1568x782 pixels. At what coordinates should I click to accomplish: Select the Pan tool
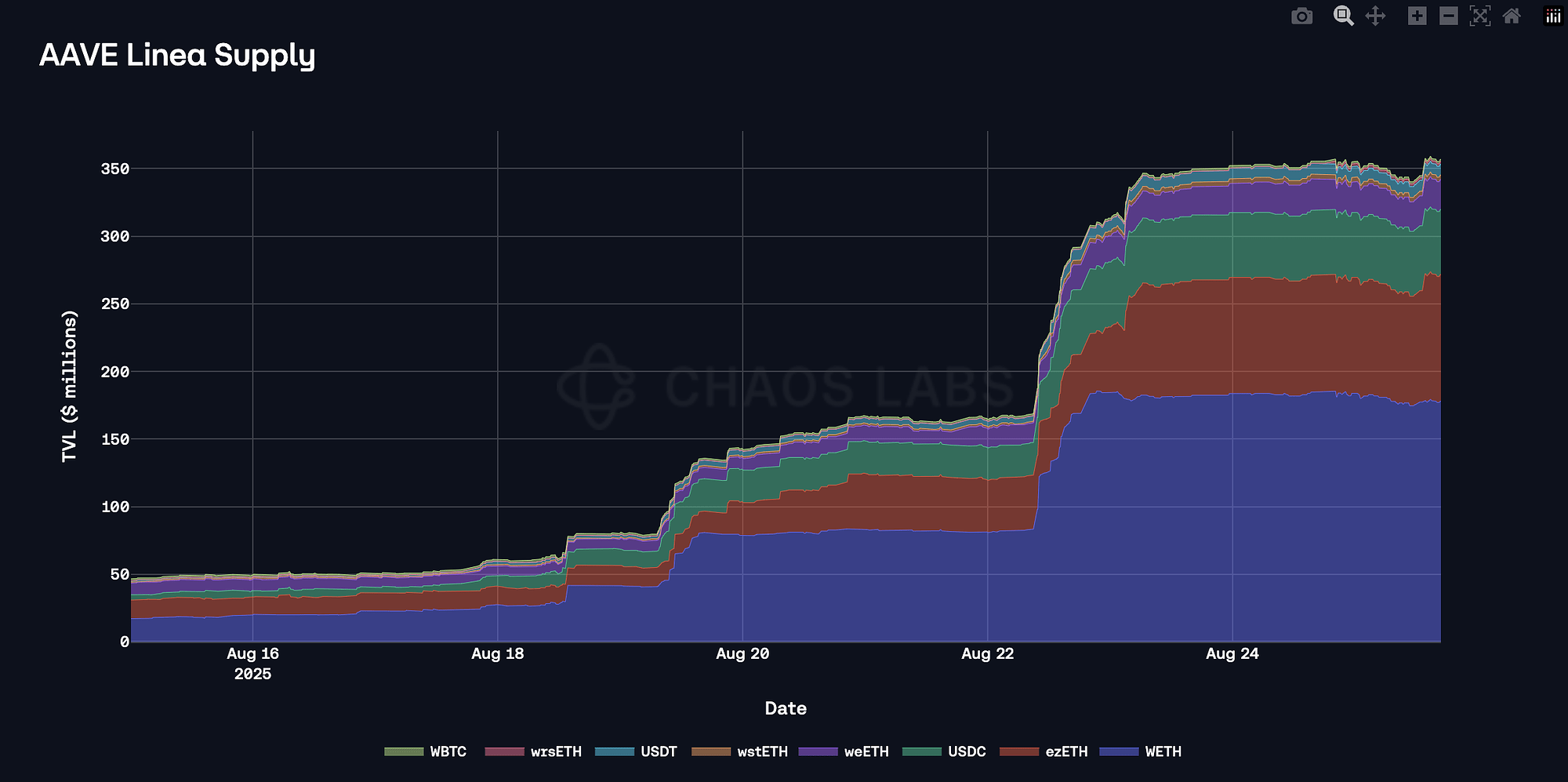(x=1375, y=16)
